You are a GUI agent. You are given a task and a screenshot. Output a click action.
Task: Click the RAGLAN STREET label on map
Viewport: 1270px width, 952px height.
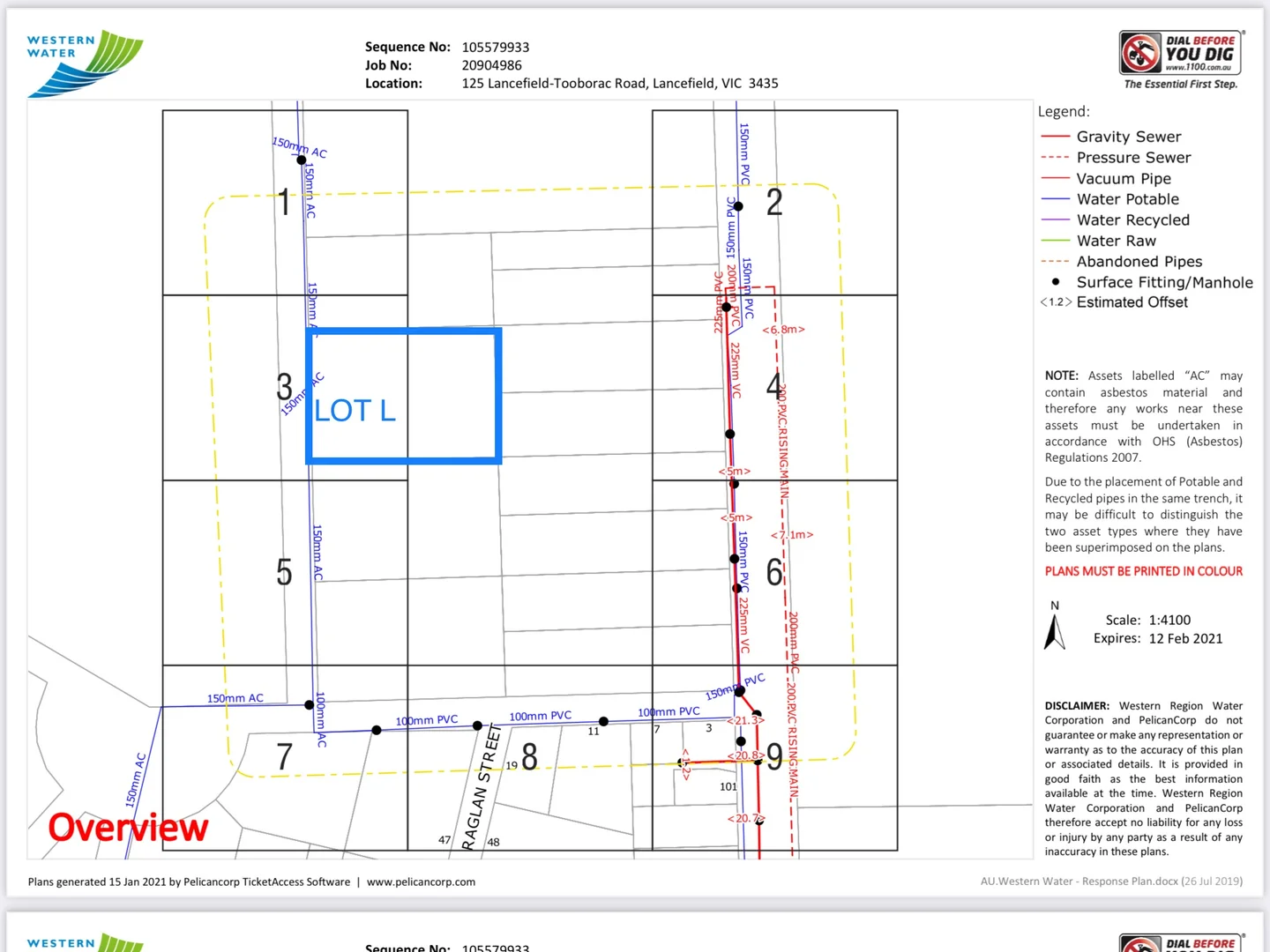pos(482,787)
